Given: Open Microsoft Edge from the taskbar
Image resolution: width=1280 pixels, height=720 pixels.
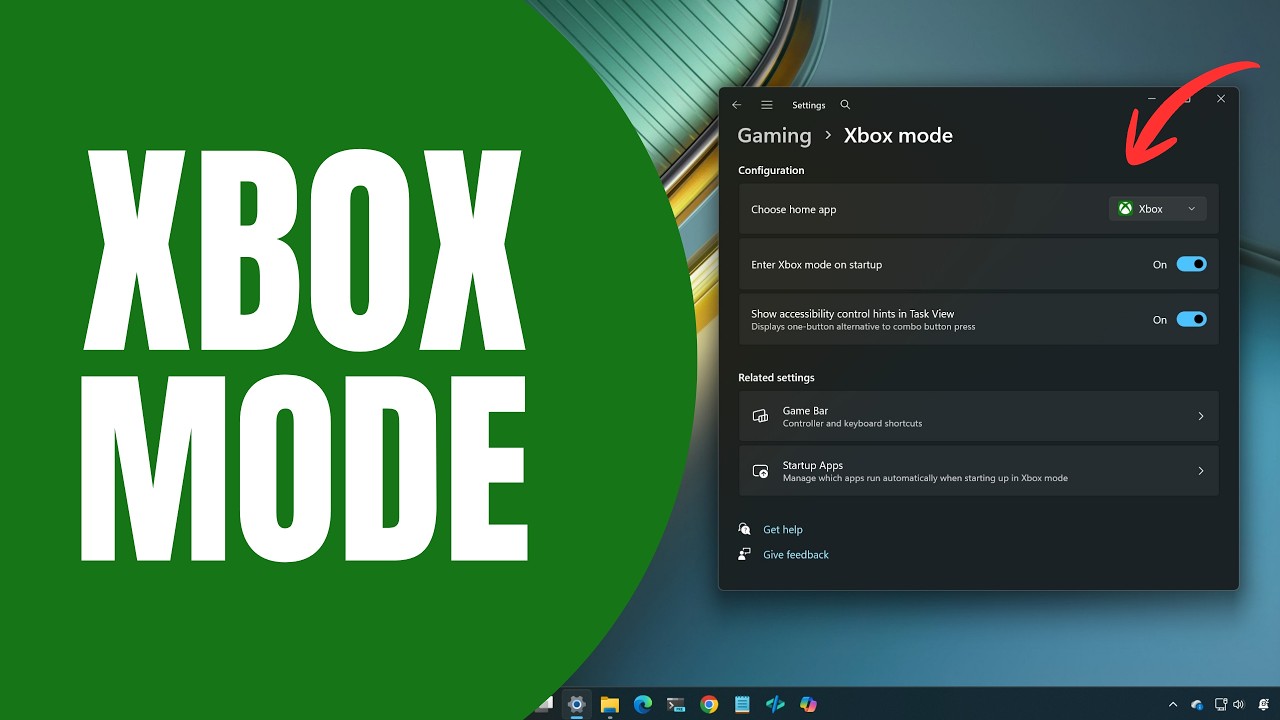Looking at the screenshot, I should point(641,704).
